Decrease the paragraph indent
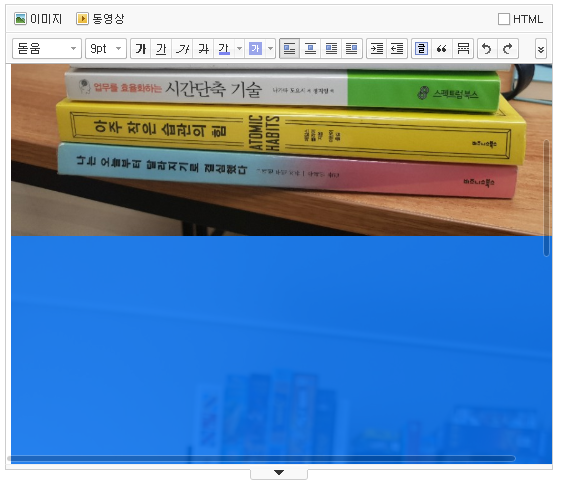The height and width of the screenshot is (482, 565). coord(397,49)
